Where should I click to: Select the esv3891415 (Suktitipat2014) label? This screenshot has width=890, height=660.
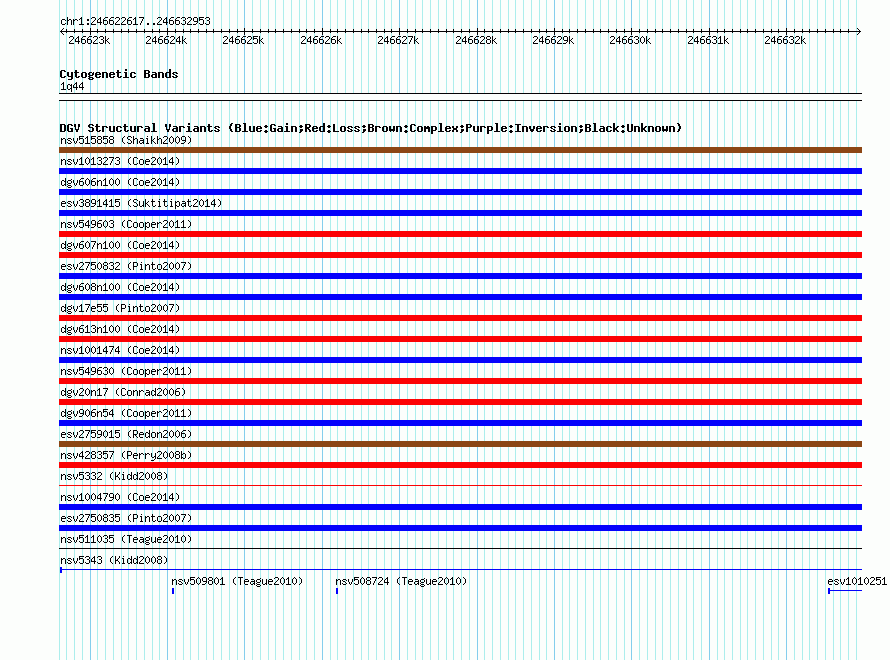click(141, 203)
